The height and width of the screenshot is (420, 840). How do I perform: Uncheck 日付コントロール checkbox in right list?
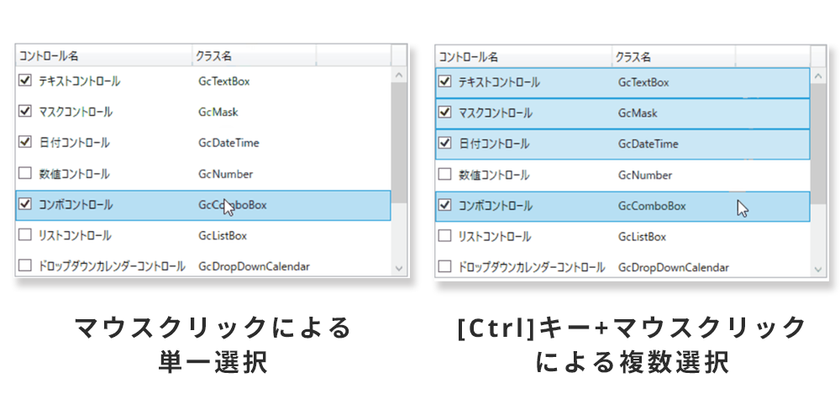(x=445, y=143)
